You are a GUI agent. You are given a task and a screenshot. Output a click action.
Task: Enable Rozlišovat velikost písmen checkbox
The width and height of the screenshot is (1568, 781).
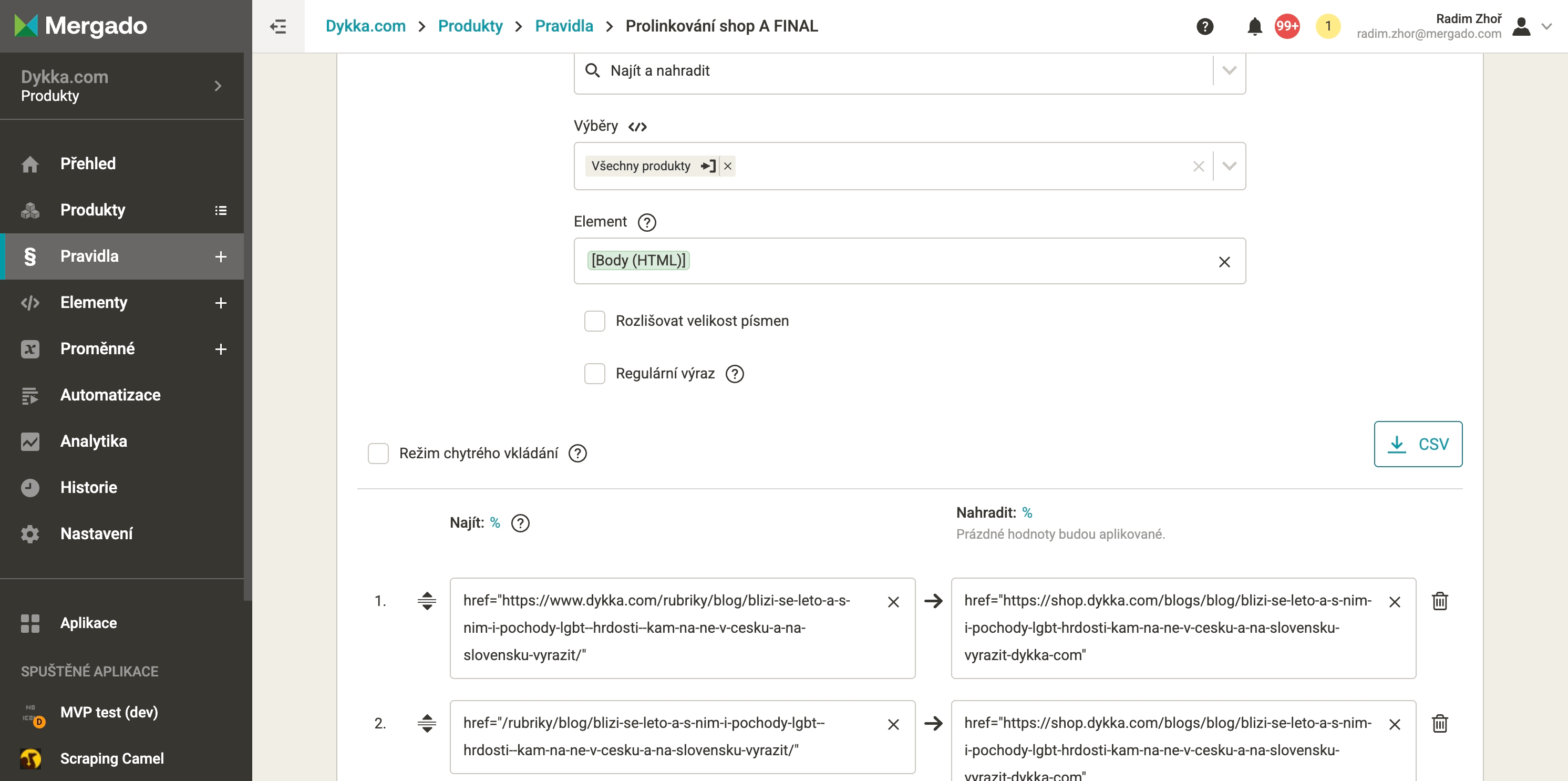(x=594, y=321)
